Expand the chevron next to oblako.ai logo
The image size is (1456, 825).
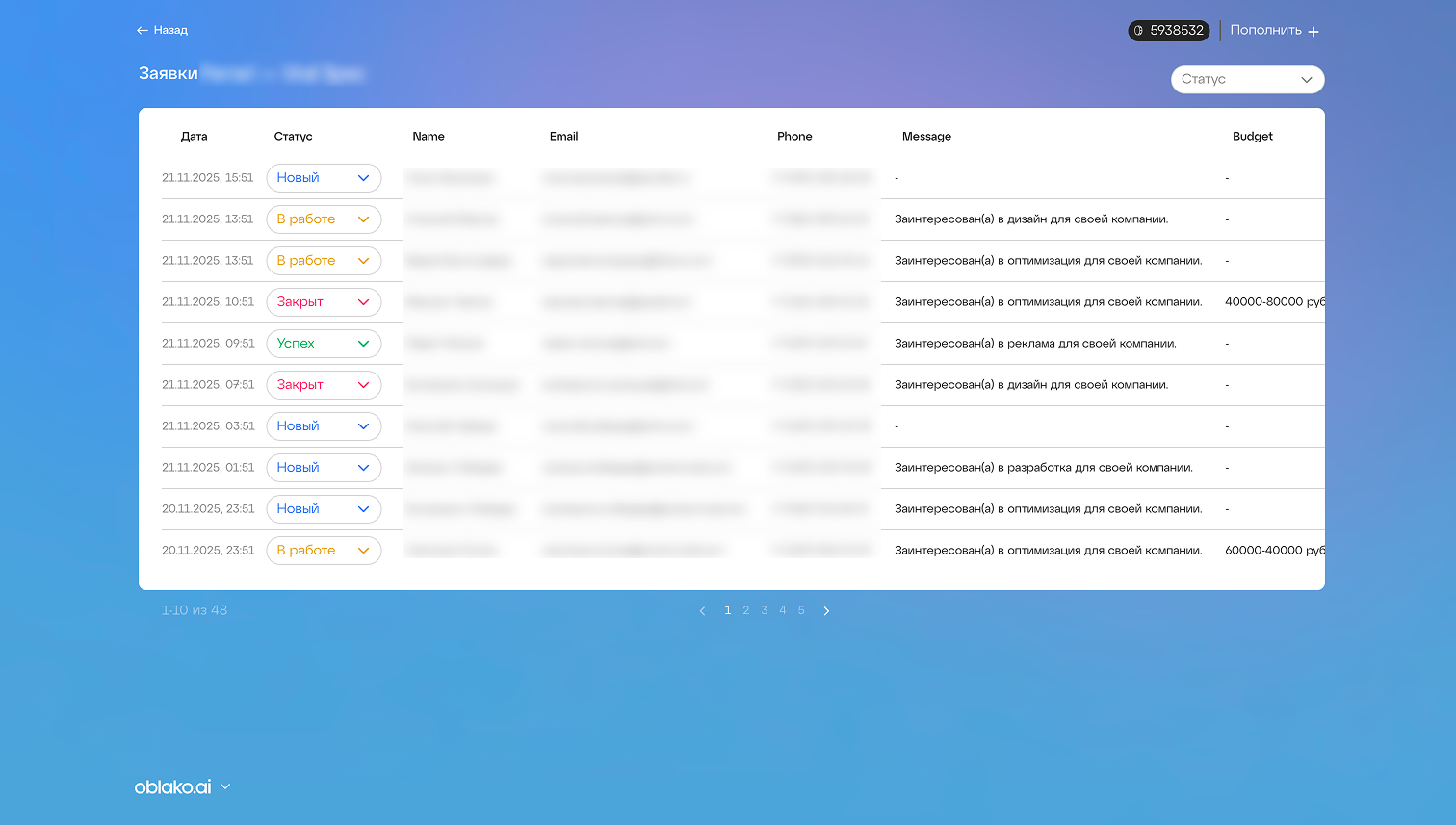click(x=225, y=786)
